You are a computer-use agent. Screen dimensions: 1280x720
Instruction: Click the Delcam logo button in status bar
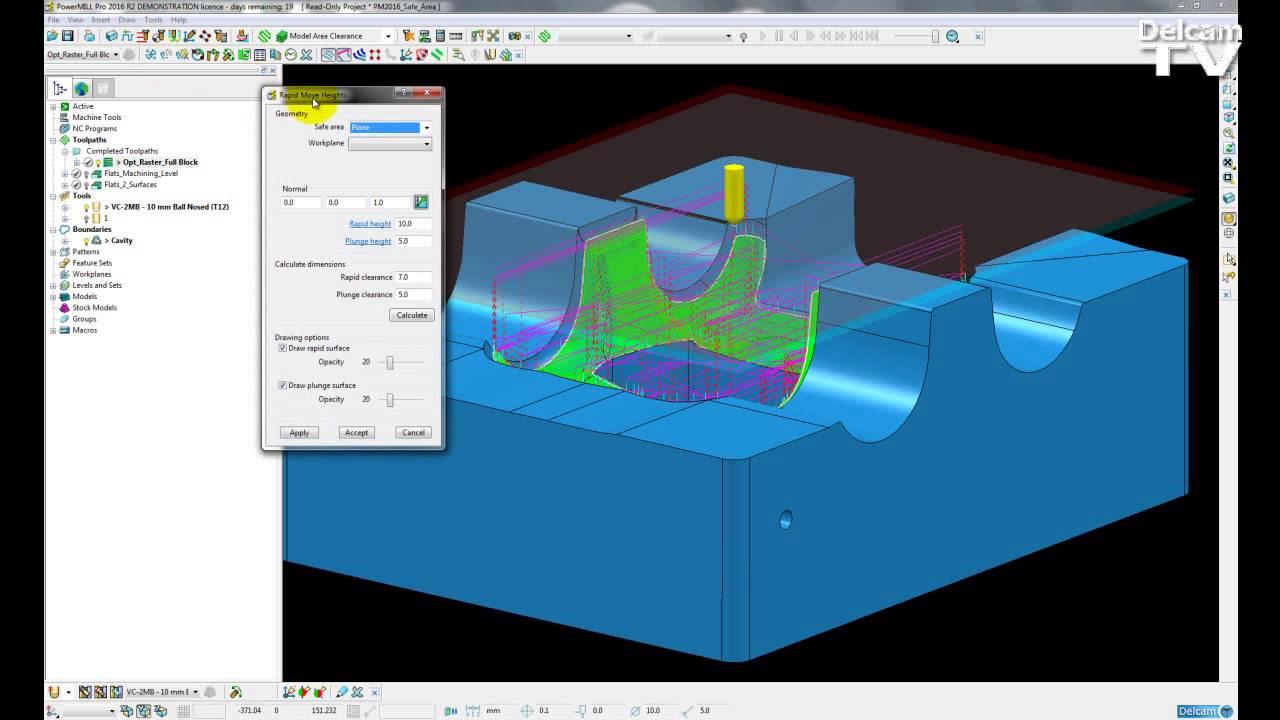tap(1205, 711)
